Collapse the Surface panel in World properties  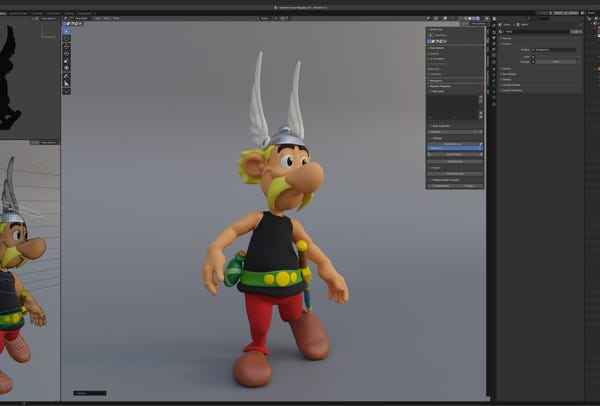coord(506,44)
